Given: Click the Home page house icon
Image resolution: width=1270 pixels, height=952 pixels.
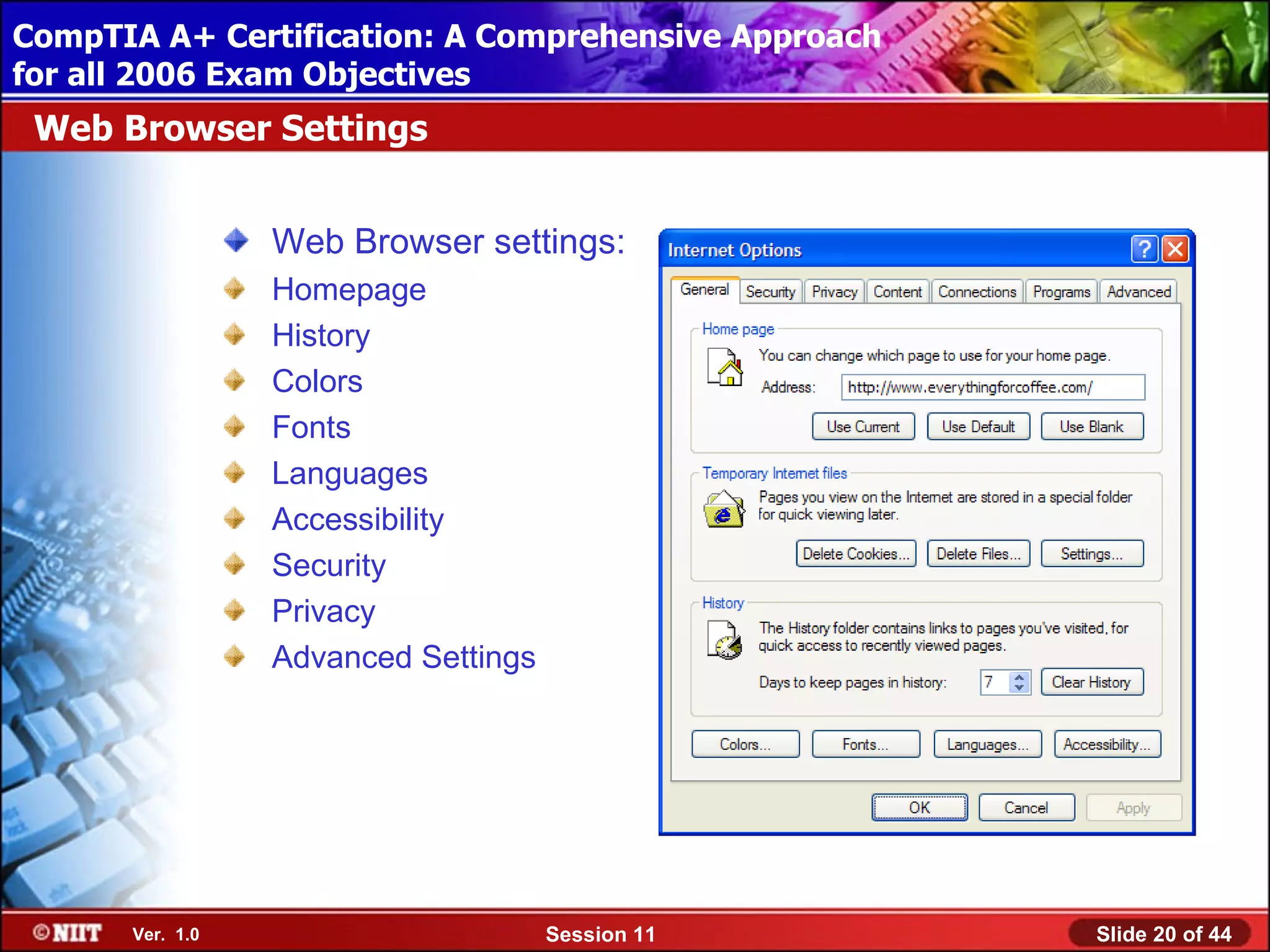Looking at the screenshot, I should pyautogui.click(x=725, y=367).
